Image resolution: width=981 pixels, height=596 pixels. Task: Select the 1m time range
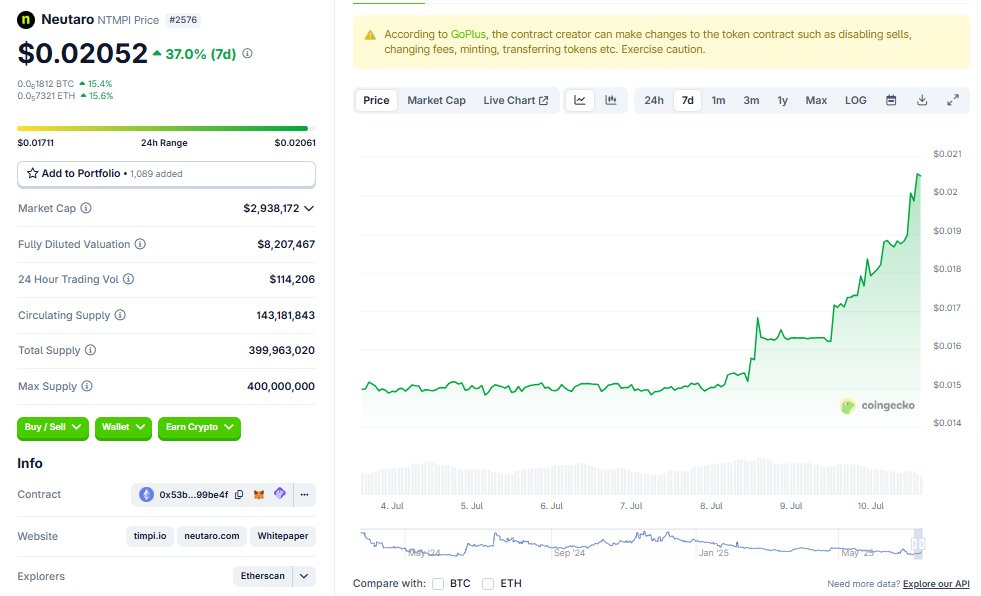click(718, 100)
